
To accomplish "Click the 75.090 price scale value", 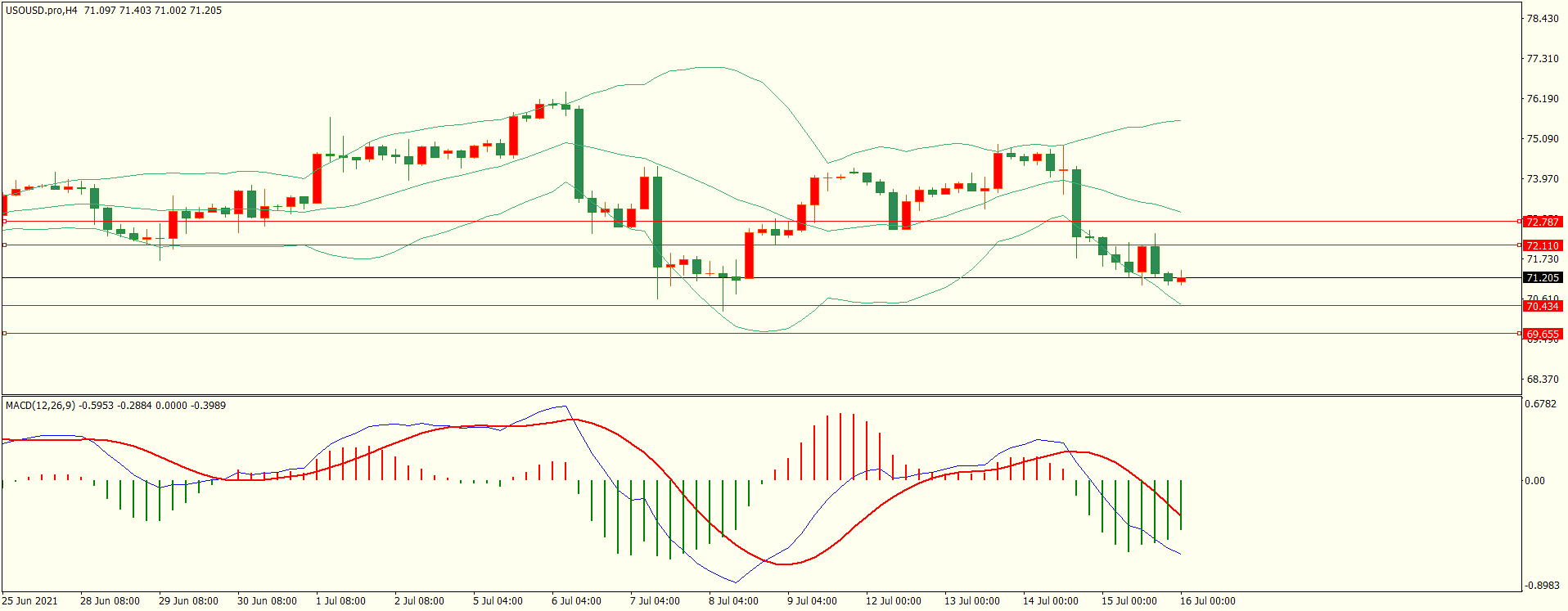I will pos(1543,139).
